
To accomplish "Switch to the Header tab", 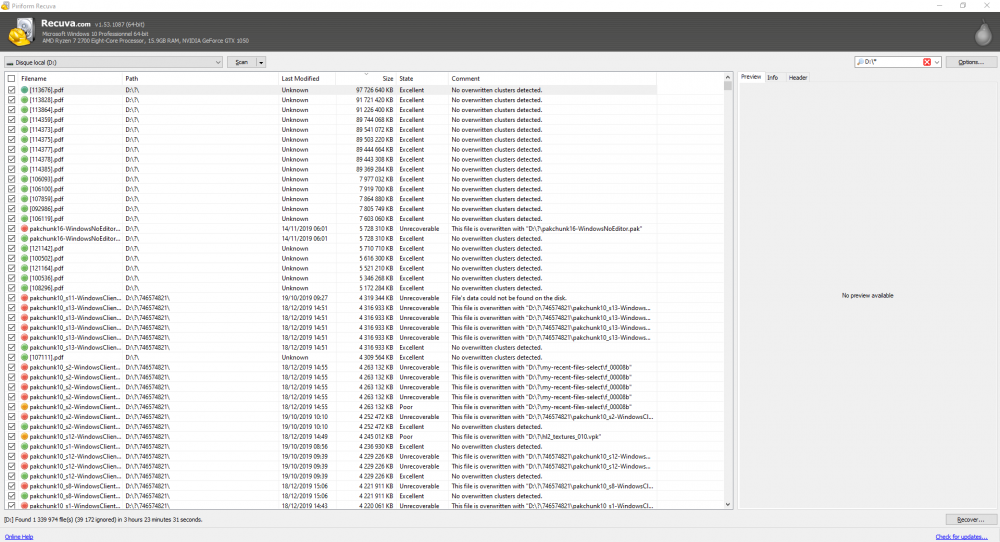I will (797, 78).
